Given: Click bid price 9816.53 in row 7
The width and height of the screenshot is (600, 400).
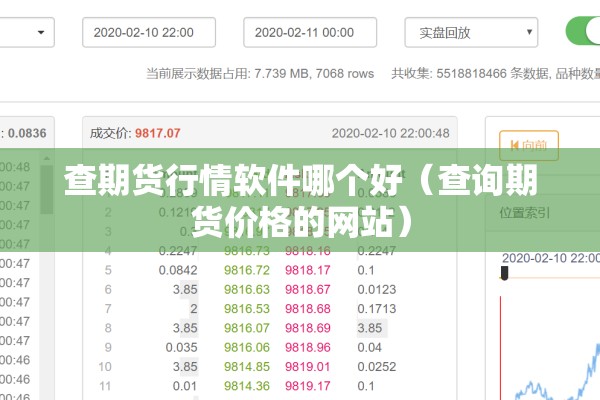Looking at the screenshot, I should 246,309.
